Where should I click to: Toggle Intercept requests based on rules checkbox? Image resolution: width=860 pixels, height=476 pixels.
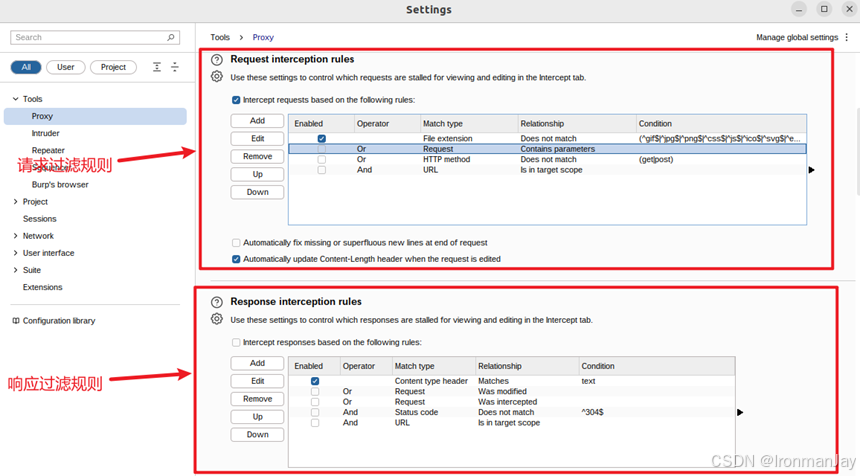click(236, 100)
